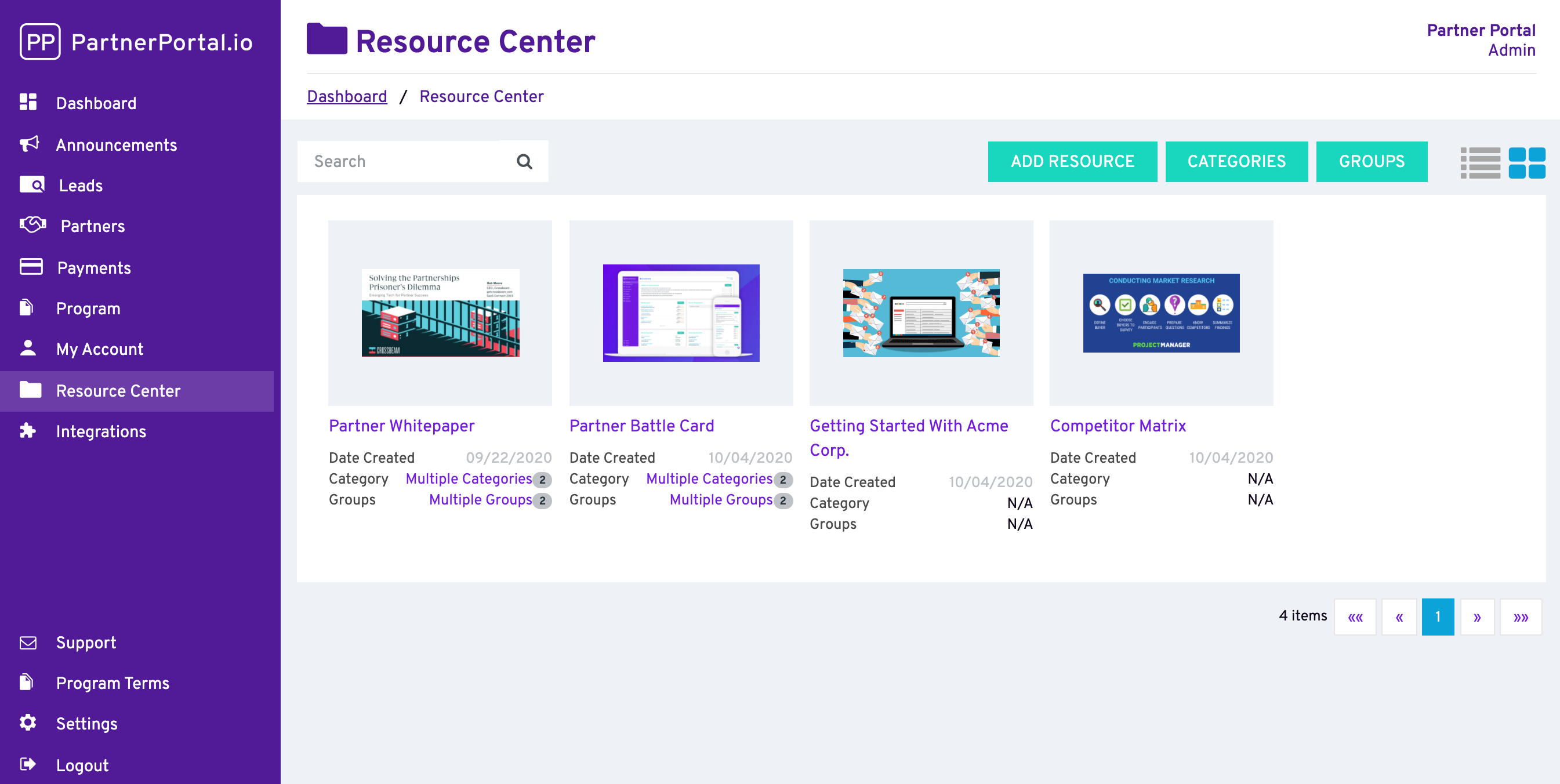The image size is (1560, 784).
Task: Click the ADD RESOURCE button
Action: (x=1072, y=161)
